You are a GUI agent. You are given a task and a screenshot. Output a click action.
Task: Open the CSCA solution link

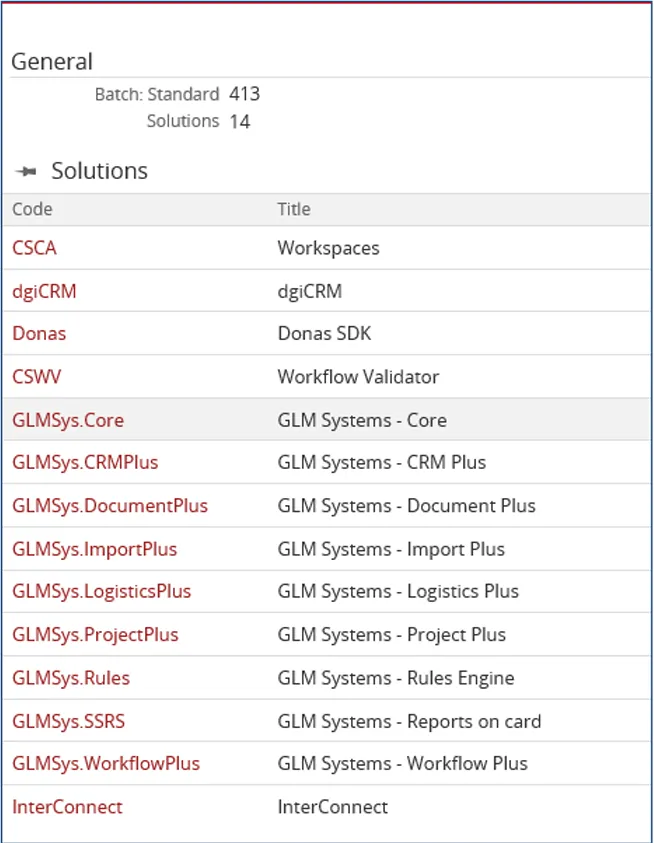point(35,248)
